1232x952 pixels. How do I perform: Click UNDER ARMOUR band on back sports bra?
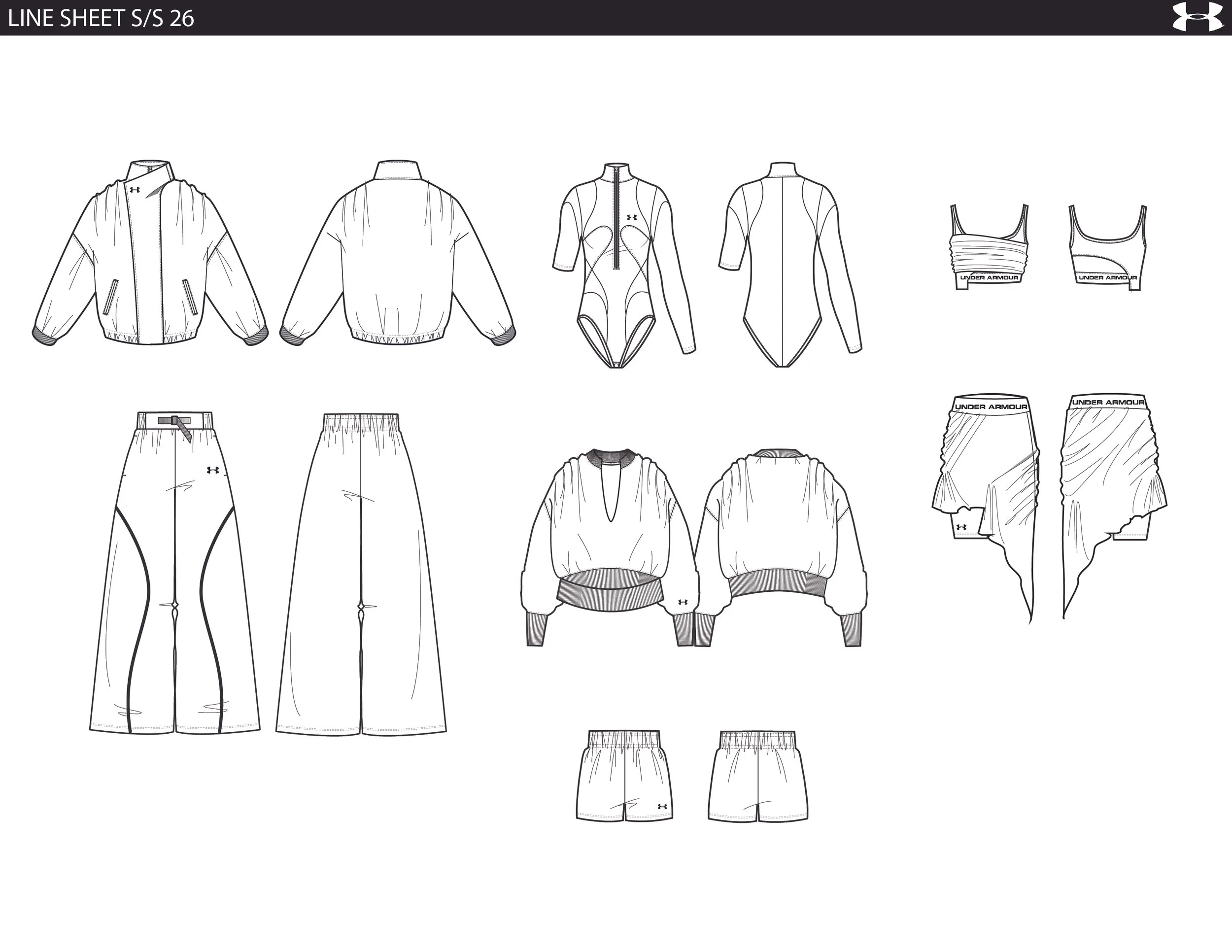point(1107,277)
